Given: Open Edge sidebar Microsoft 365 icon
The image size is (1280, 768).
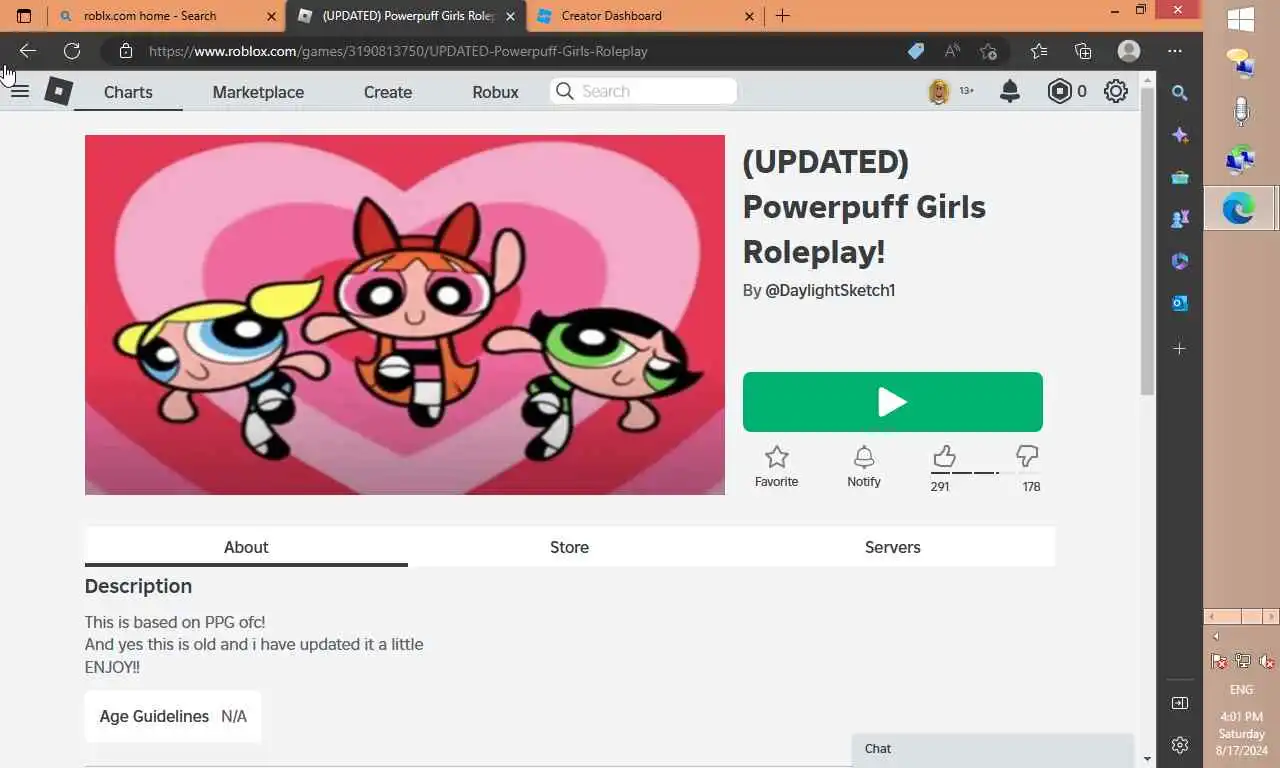Looking at the screenshot, I should click(x=1180, y=261).
